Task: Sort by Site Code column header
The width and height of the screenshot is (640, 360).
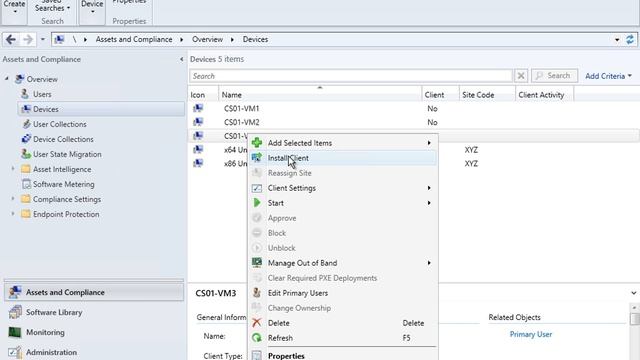Action: click(487, 95)
